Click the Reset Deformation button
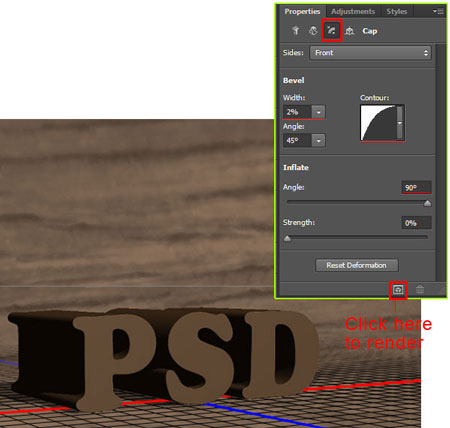Screen dimensions: 450x428 (x=356, y=265)
